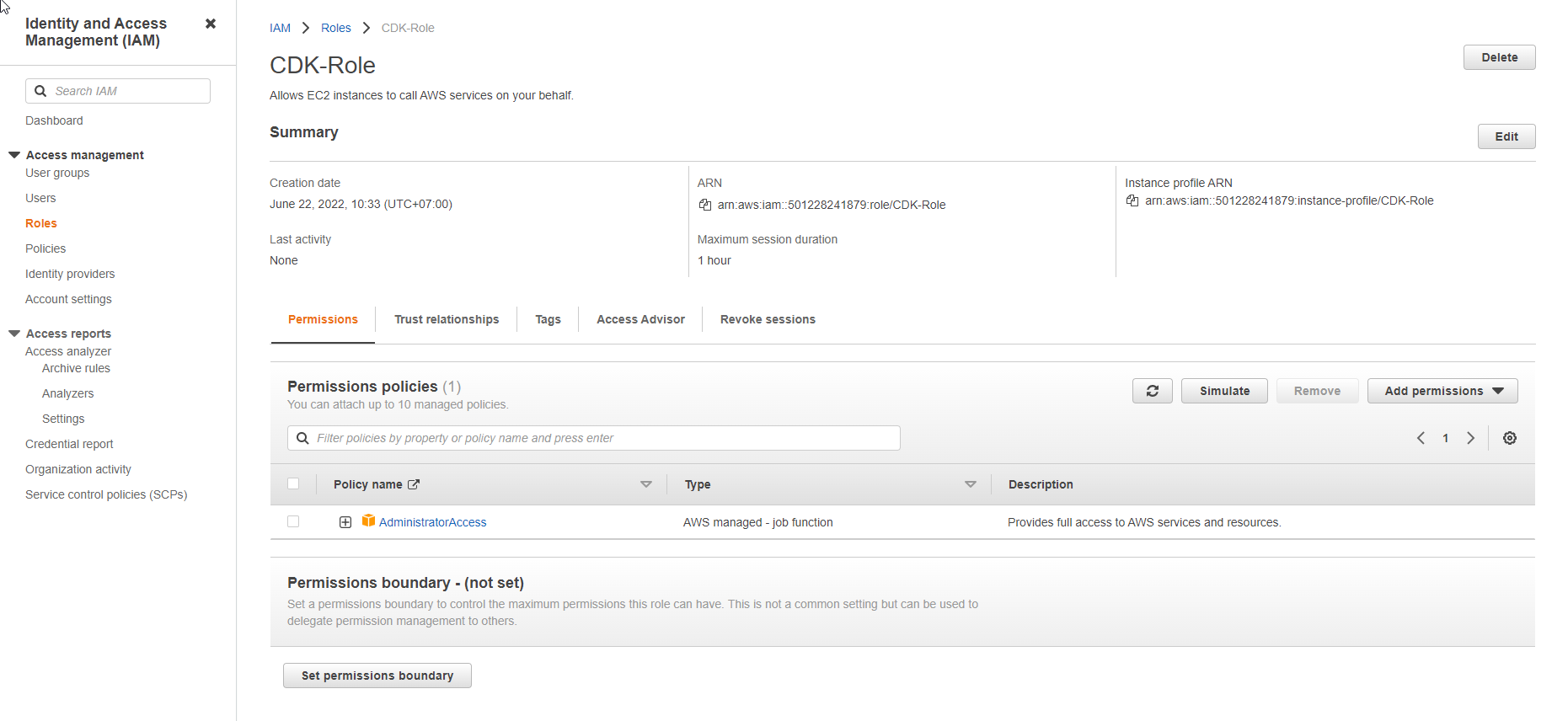The image size is (1568, 721).
Task: Expand the AdministratorAccess policy row
Action: [345, 522]
